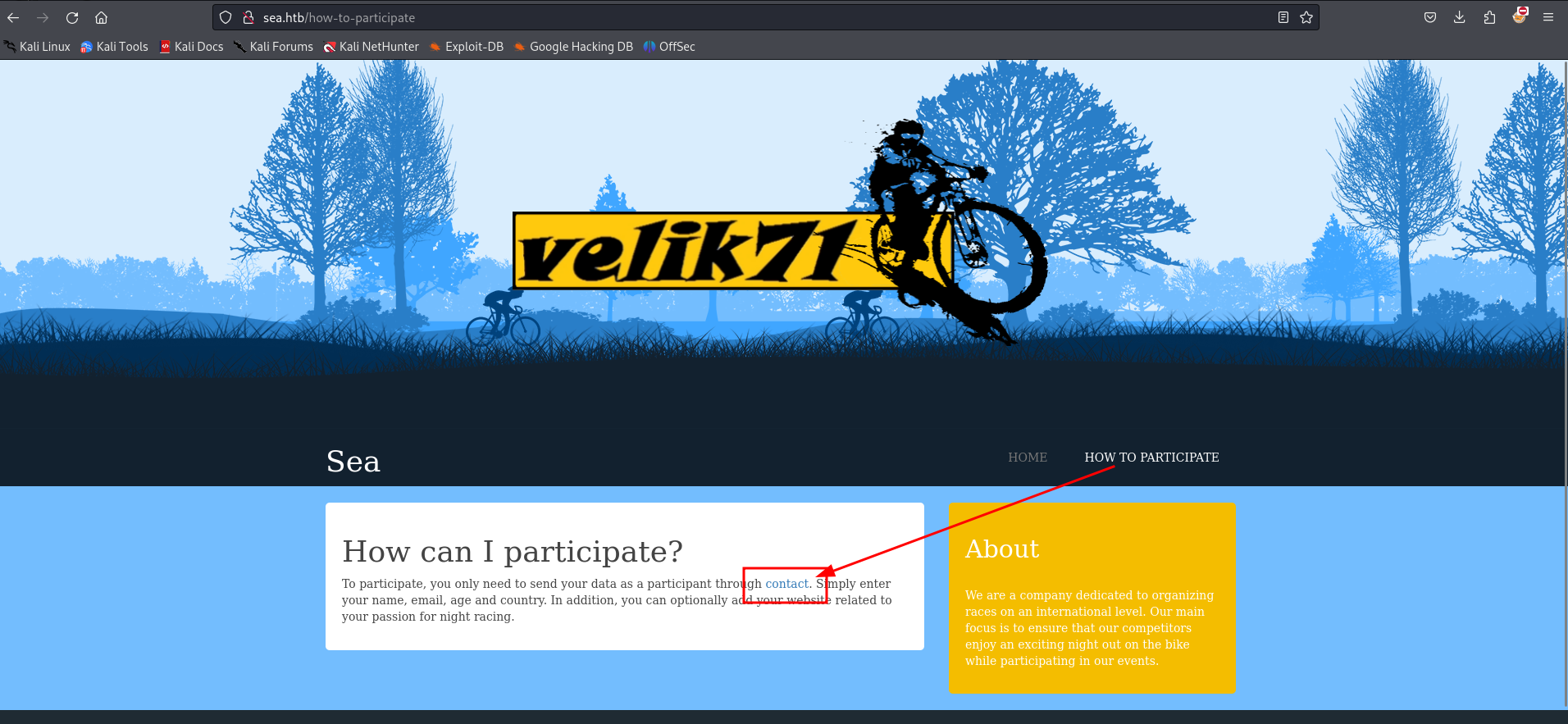This screenshot has width=1568, height=724.
Task: Click the forward navigation arrow
Action: click(x=43, y=17)
